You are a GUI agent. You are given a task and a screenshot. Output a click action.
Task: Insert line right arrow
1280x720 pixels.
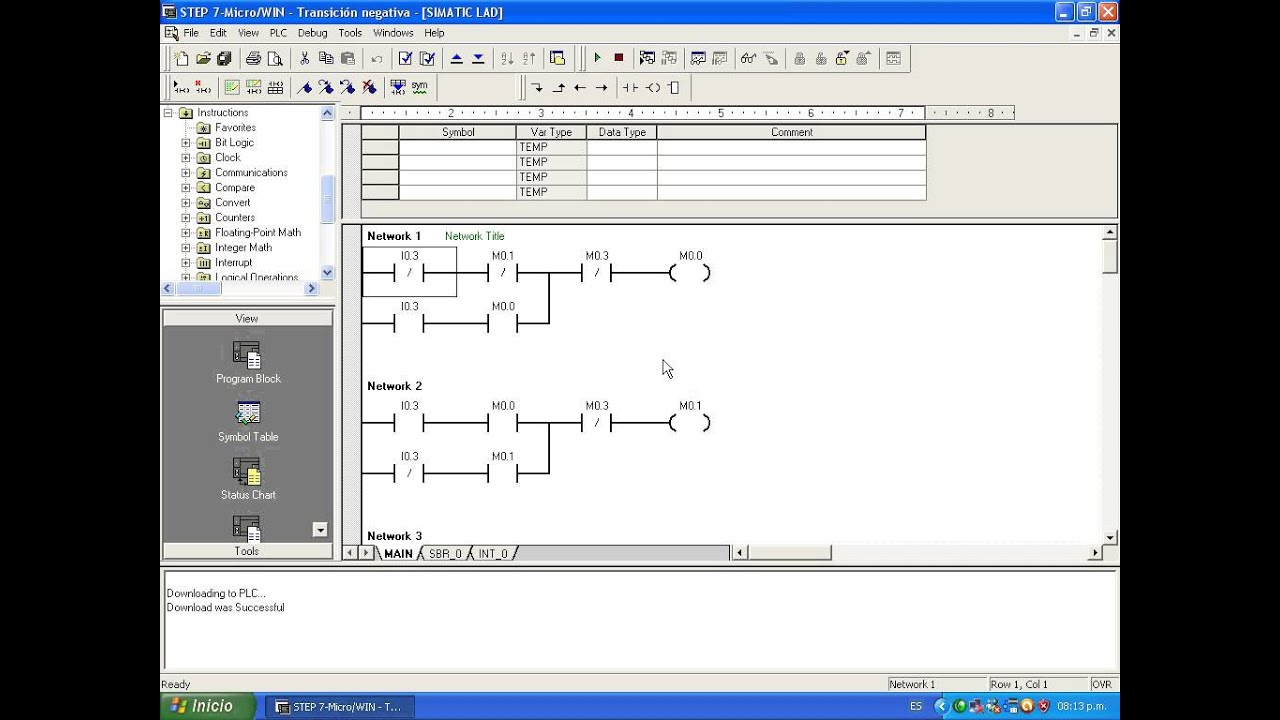pyautogui.click(x=601, y=87)
